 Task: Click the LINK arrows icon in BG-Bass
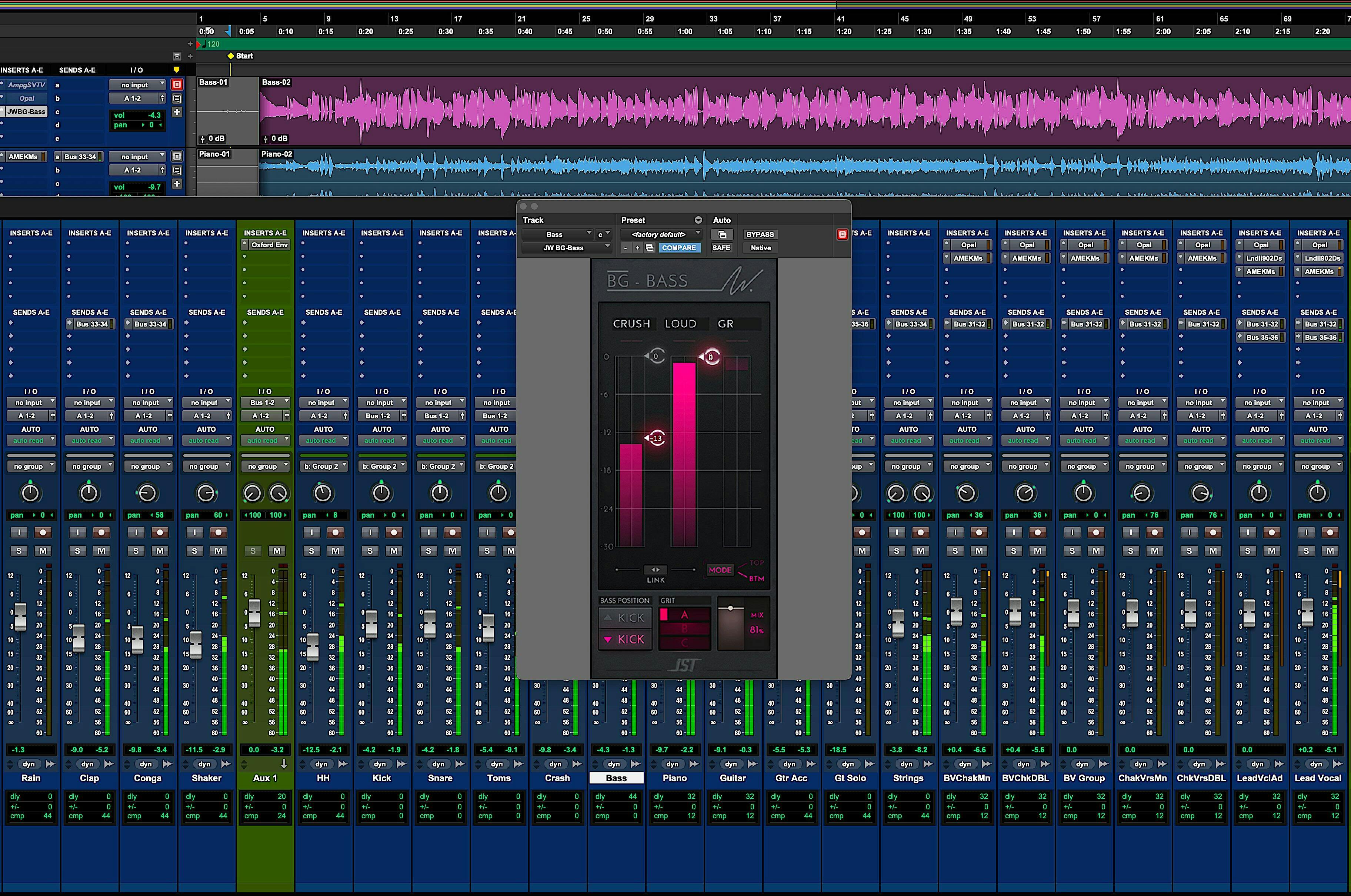[656, 570]
